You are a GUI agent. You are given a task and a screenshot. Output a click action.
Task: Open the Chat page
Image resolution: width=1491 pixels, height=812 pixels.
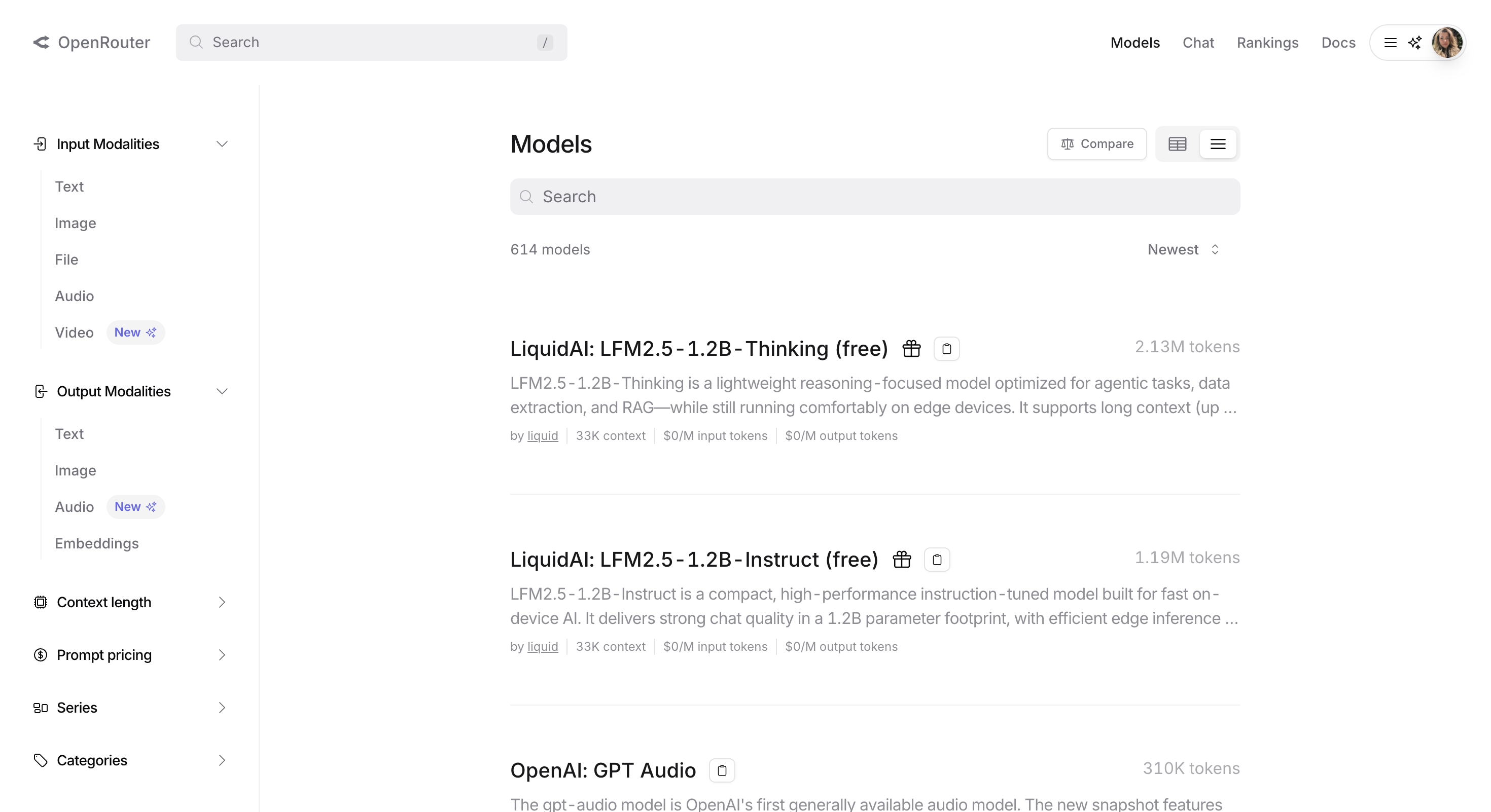coord(1198,42)
